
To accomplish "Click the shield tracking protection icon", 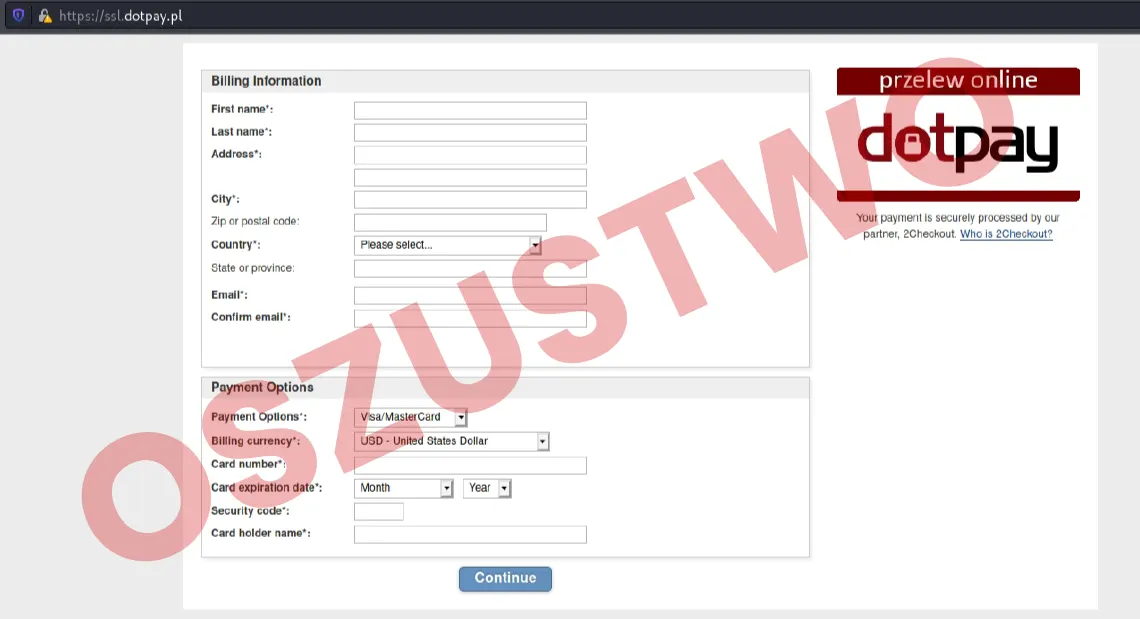I will (x=18, y=15).
